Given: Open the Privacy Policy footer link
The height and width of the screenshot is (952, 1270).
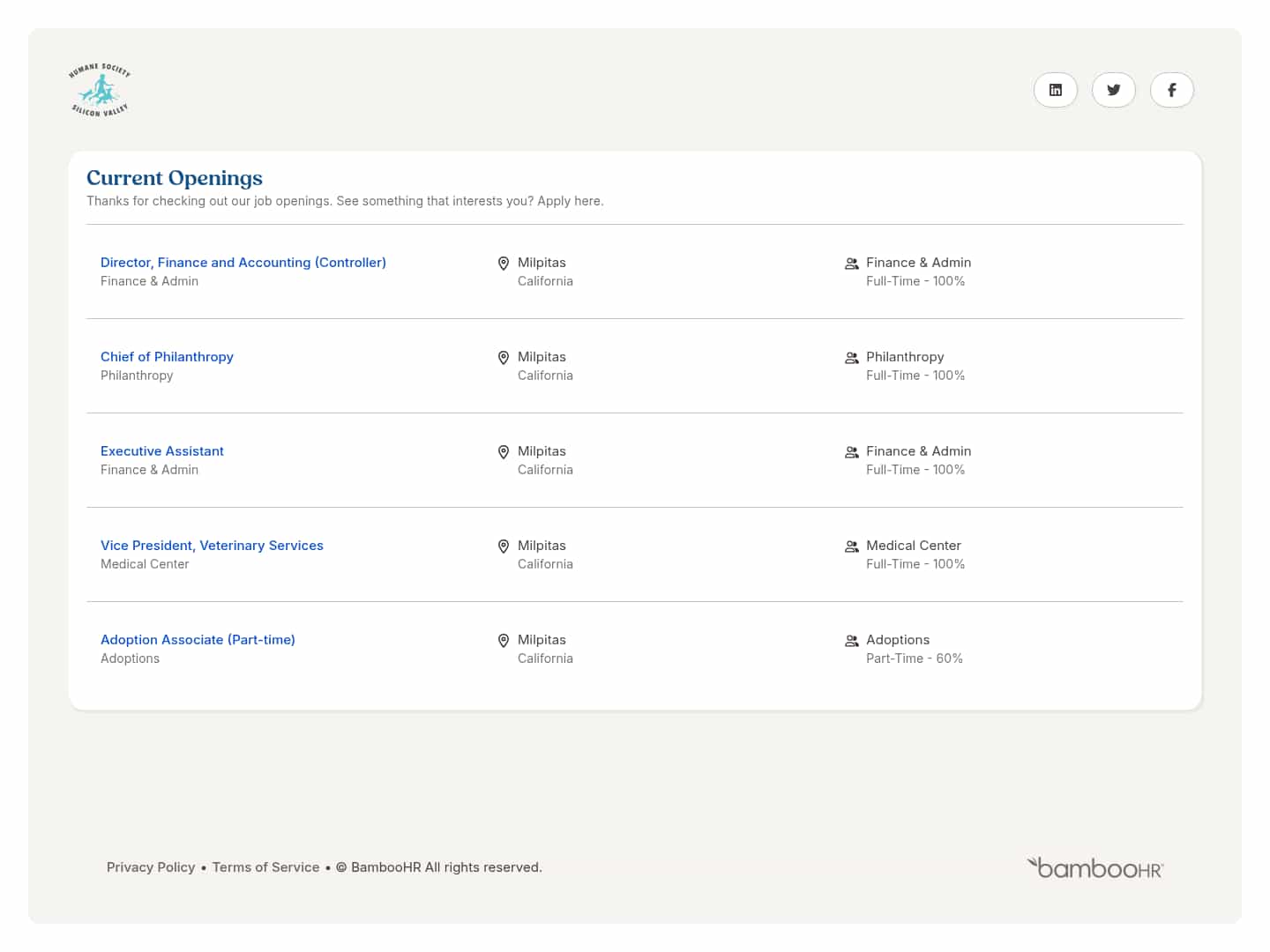Looking at the screenshot, I should [151, 867].
